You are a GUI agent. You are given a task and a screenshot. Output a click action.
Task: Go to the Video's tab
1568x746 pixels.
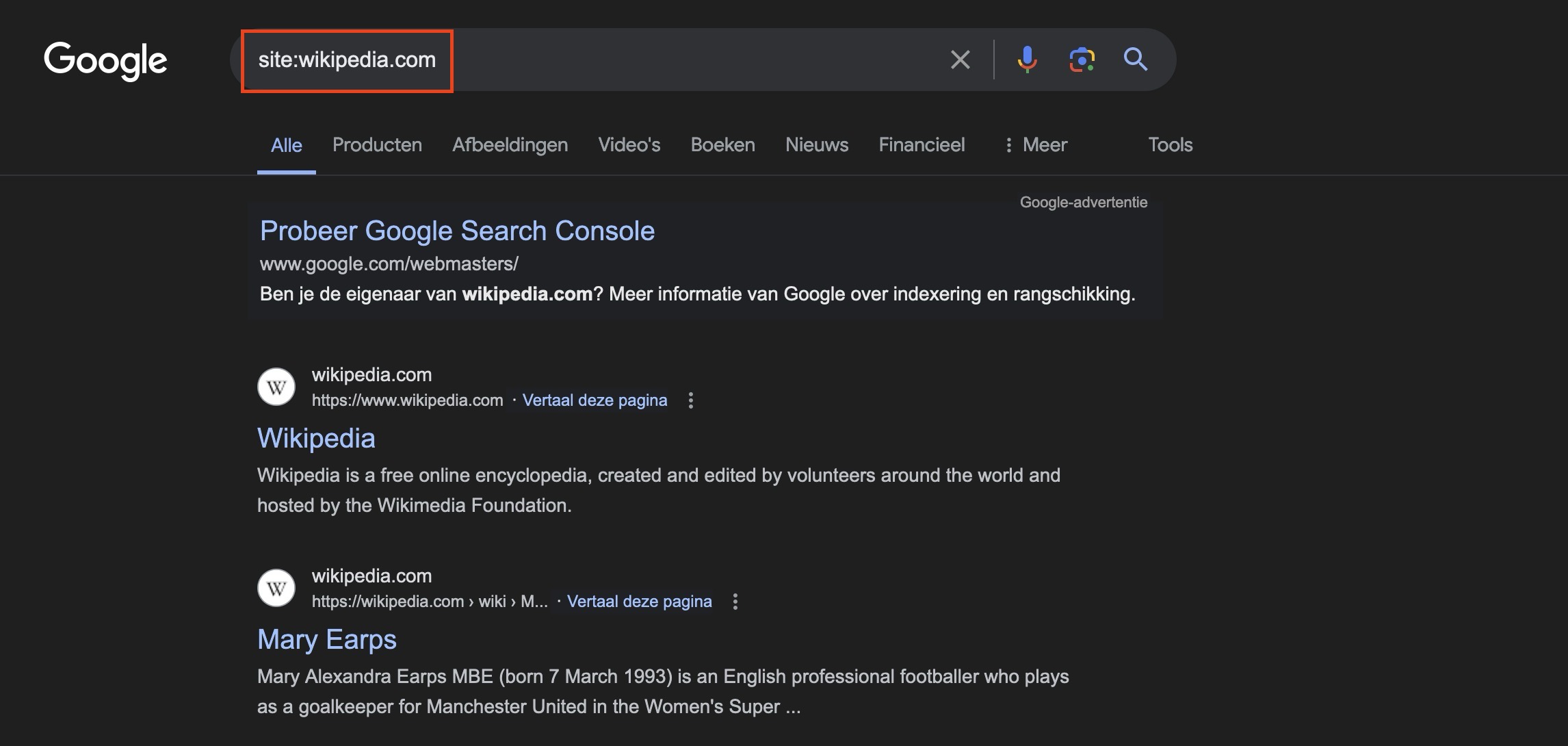(629, 145)
